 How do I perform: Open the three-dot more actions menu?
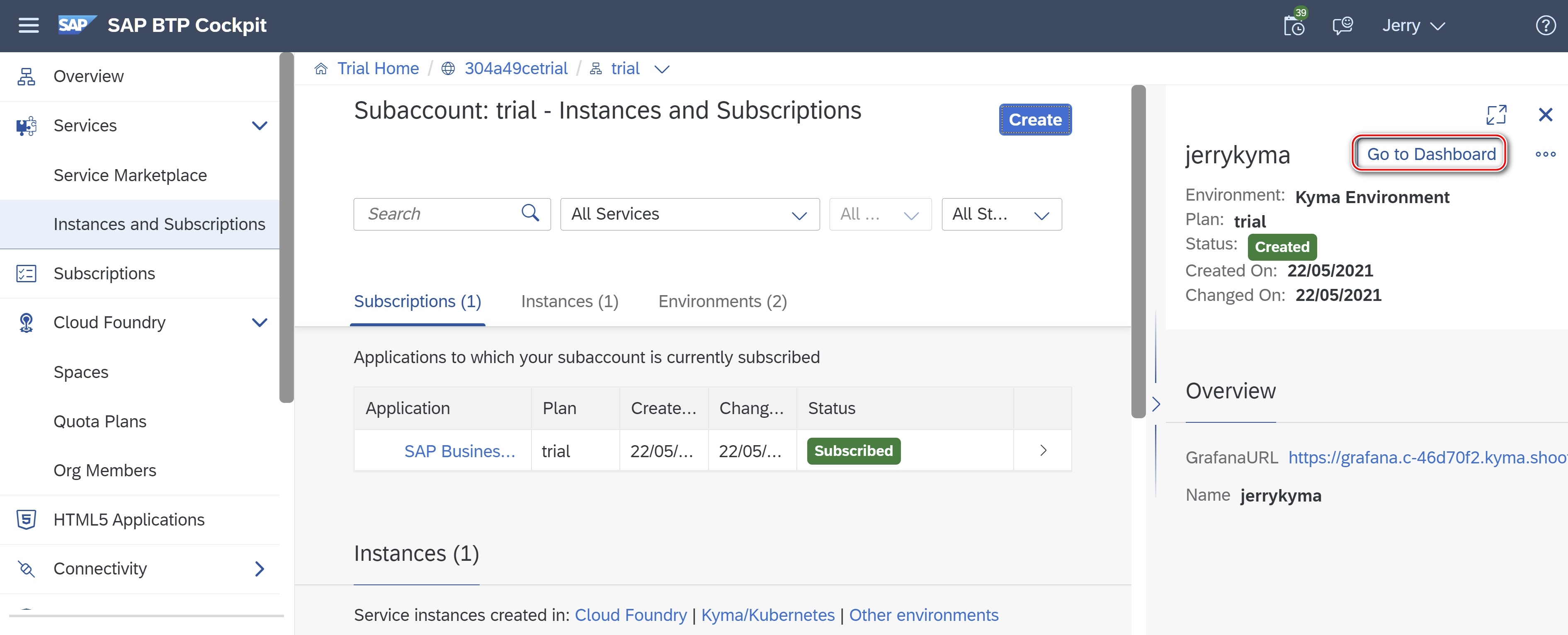pyautogui.click(x=1545, y=154)
